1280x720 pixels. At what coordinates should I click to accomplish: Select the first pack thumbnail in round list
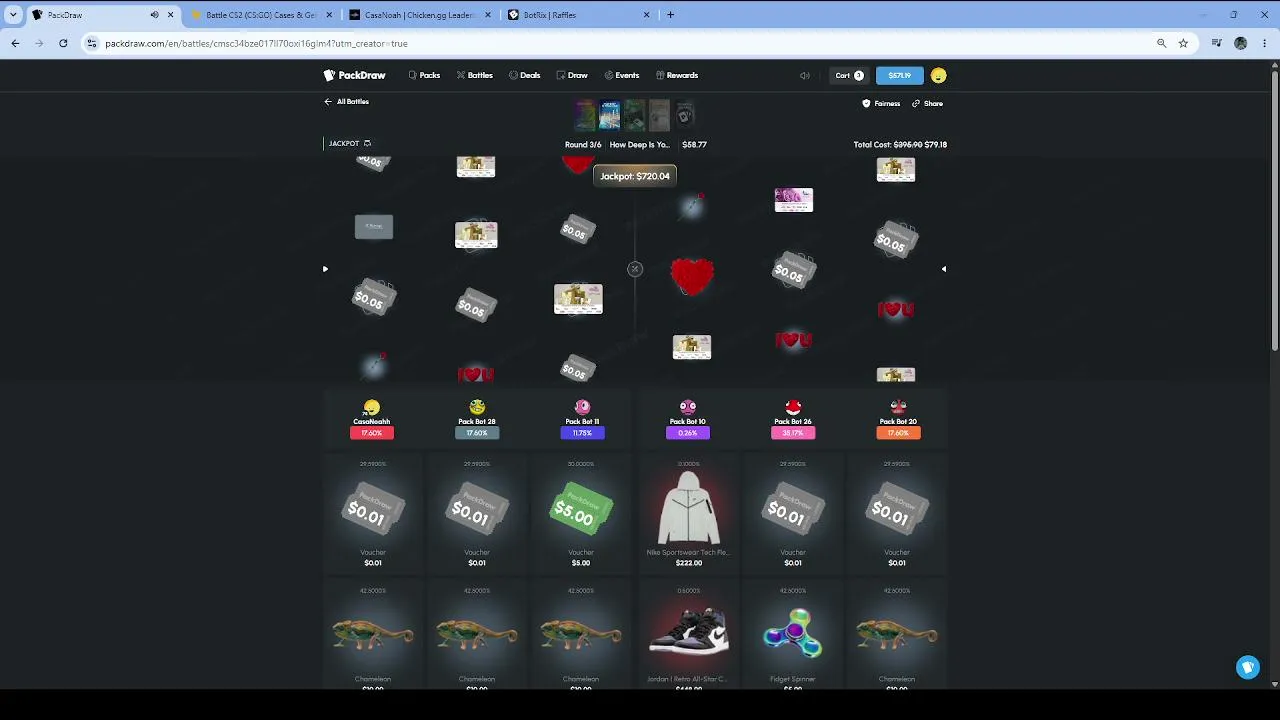point(585,115)
